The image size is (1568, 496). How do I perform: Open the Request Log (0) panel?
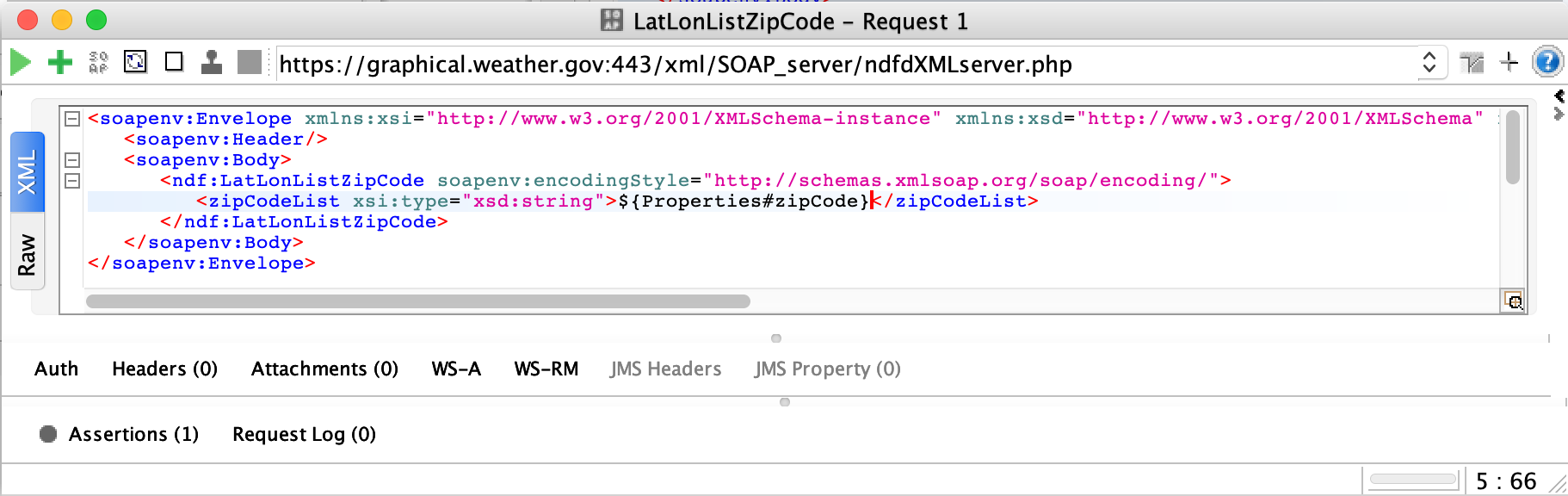coord(304,435)
